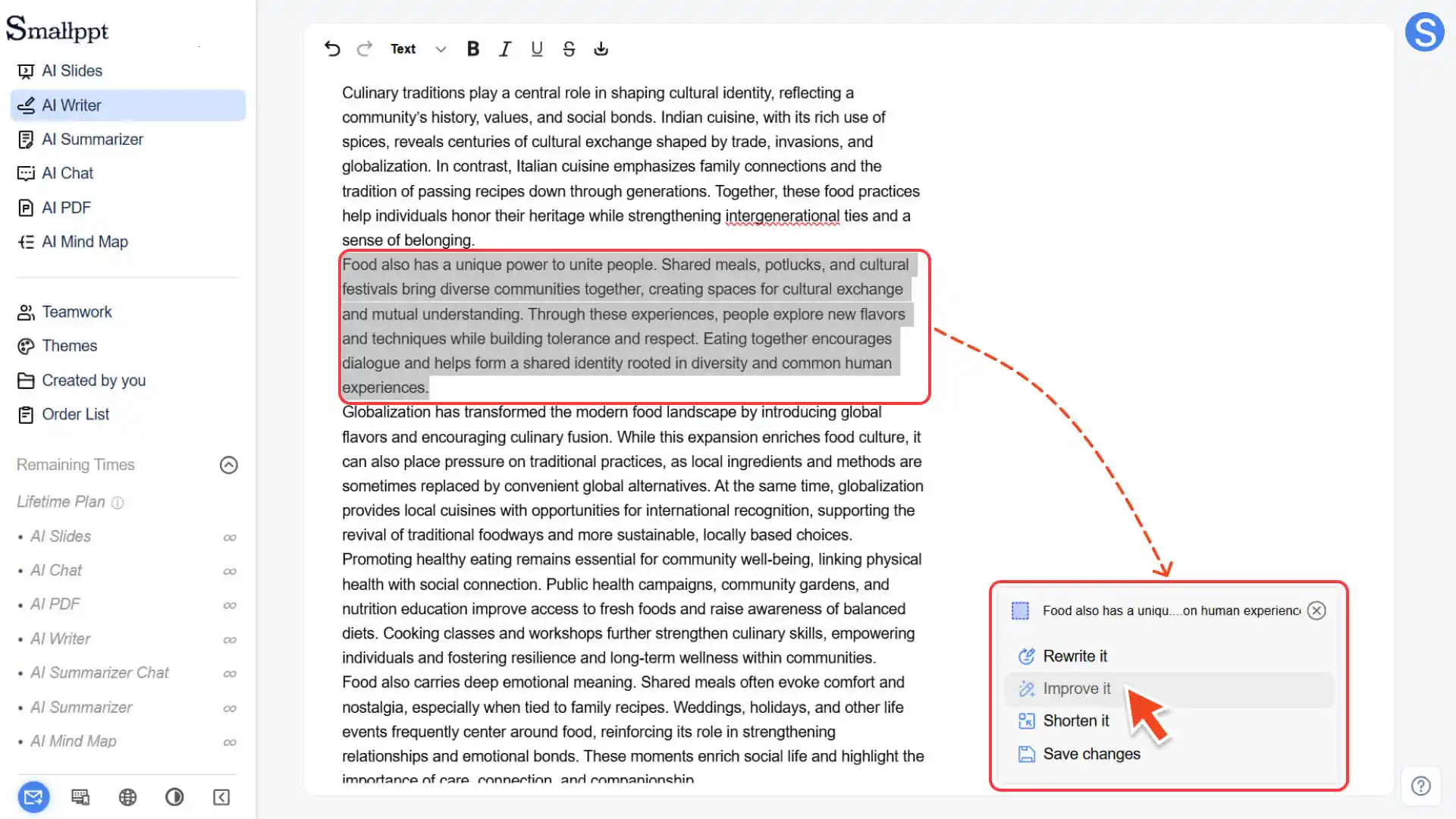
Task: Click the undo arrow icon
Action: [332, 49]
